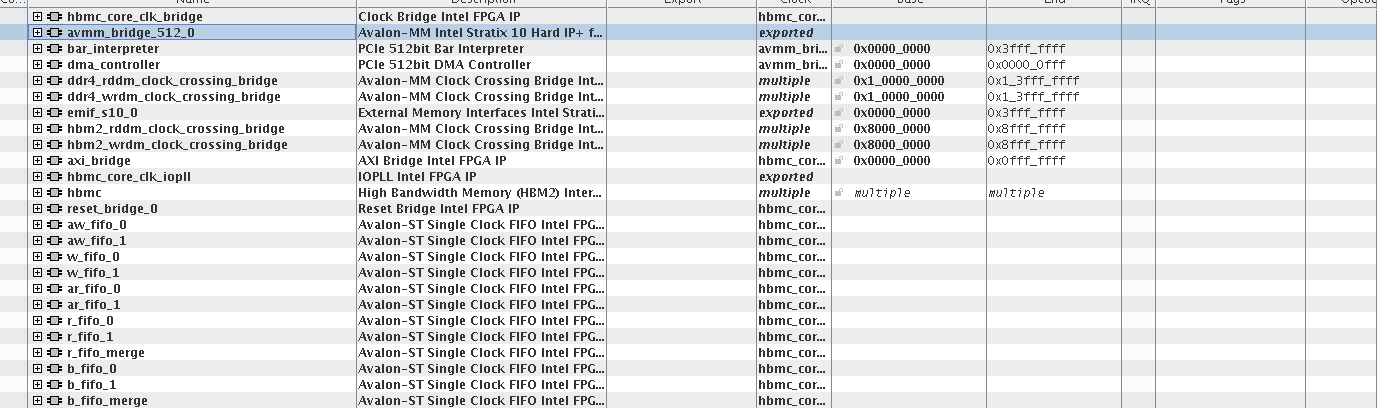Expand the b_fifo_1 node
1378x408 pixels.
coord(37,385)
